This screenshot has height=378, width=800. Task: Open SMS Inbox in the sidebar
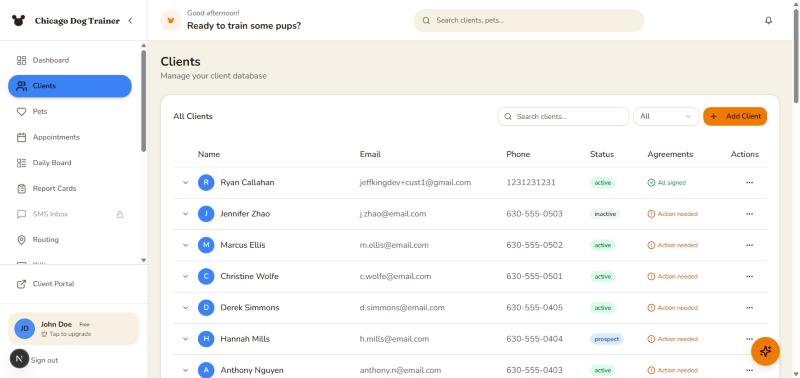(70, 214)
